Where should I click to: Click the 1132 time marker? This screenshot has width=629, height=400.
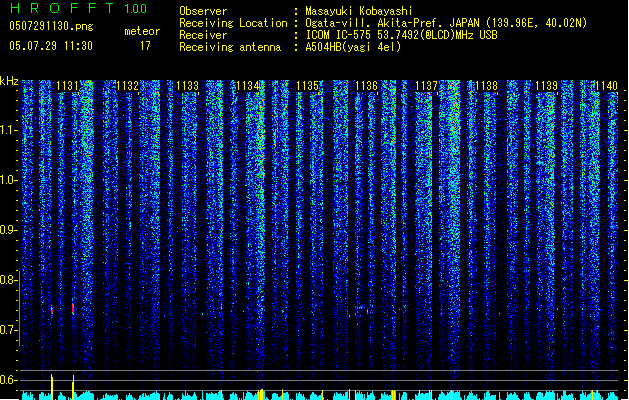tap(127, 86)
